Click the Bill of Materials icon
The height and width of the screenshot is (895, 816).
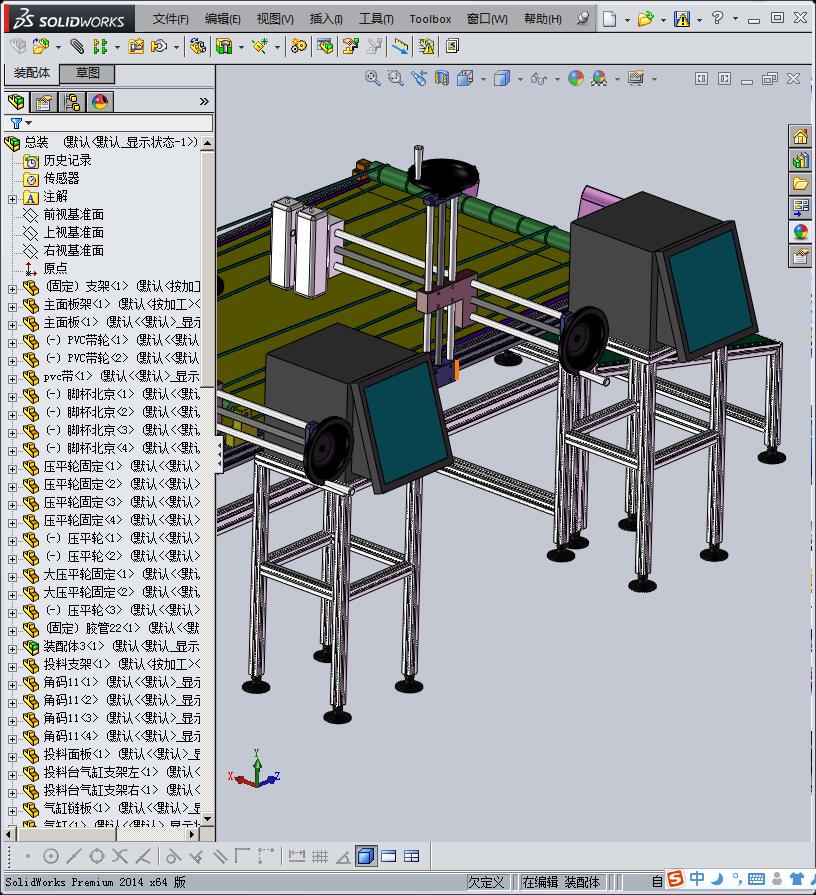tap(325, 46)
